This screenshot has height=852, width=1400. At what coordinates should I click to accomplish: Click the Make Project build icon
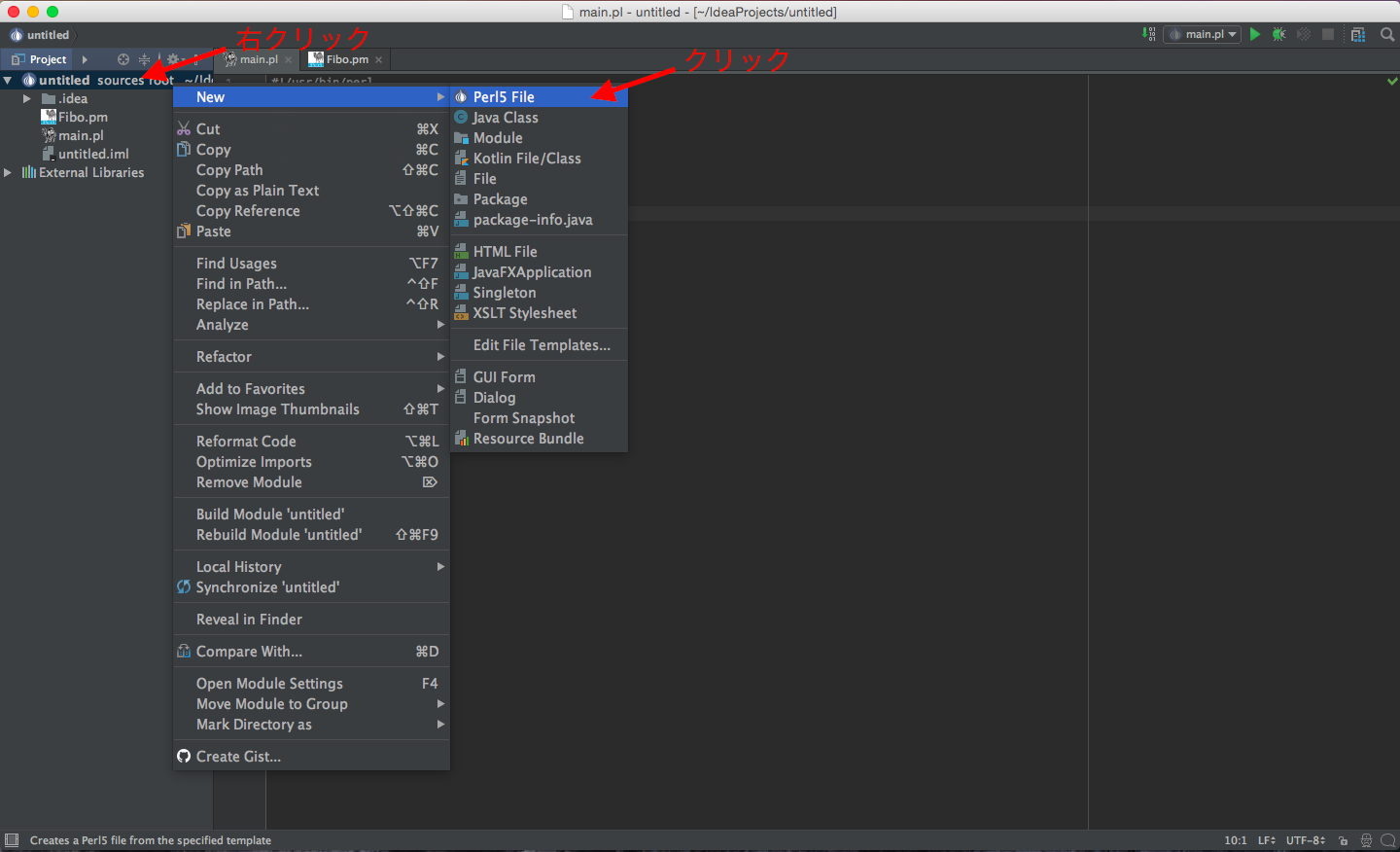[1149, 34]
